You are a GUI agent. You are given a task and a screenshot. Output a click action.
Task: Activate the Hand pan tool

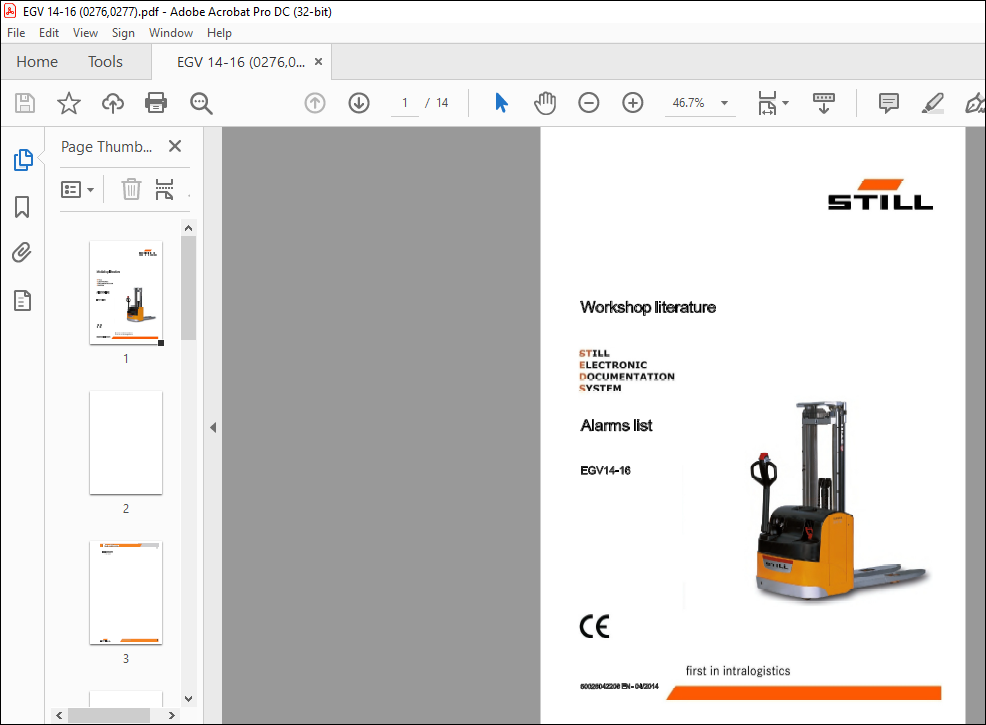click(x=545, y=102)
